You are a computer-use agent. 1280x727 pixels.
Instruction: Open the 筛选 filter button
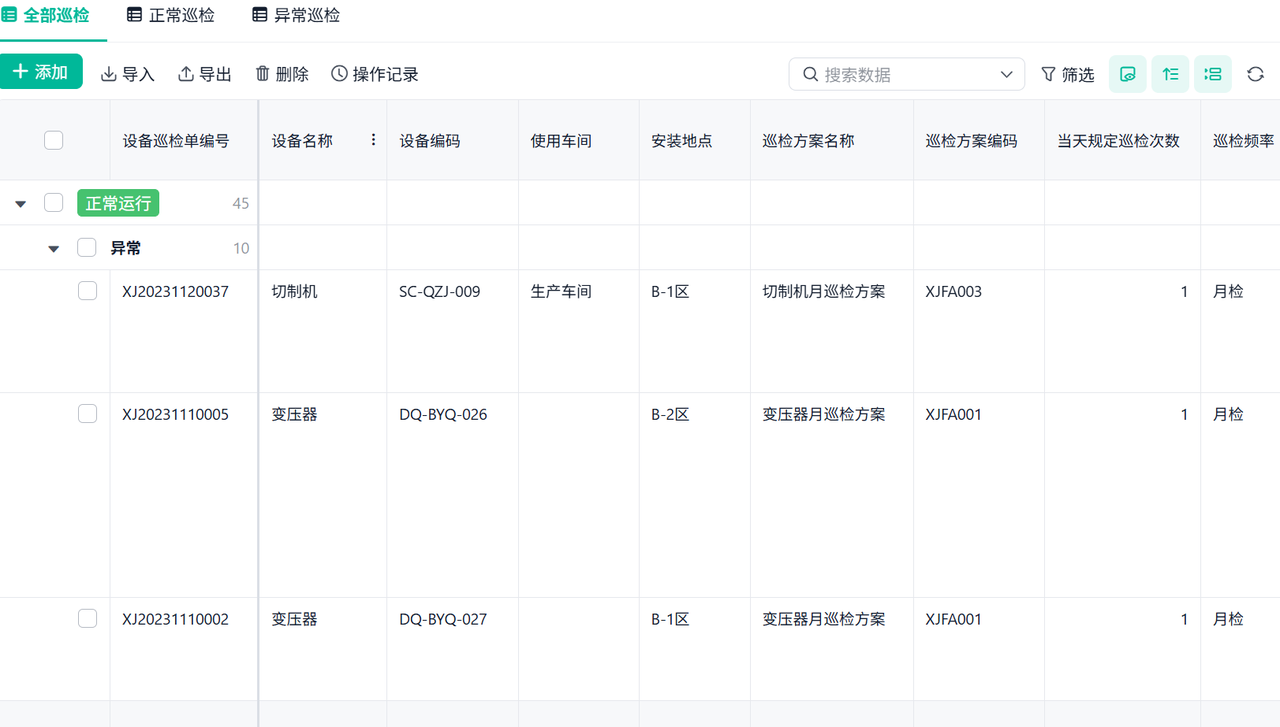(1068, 74)
